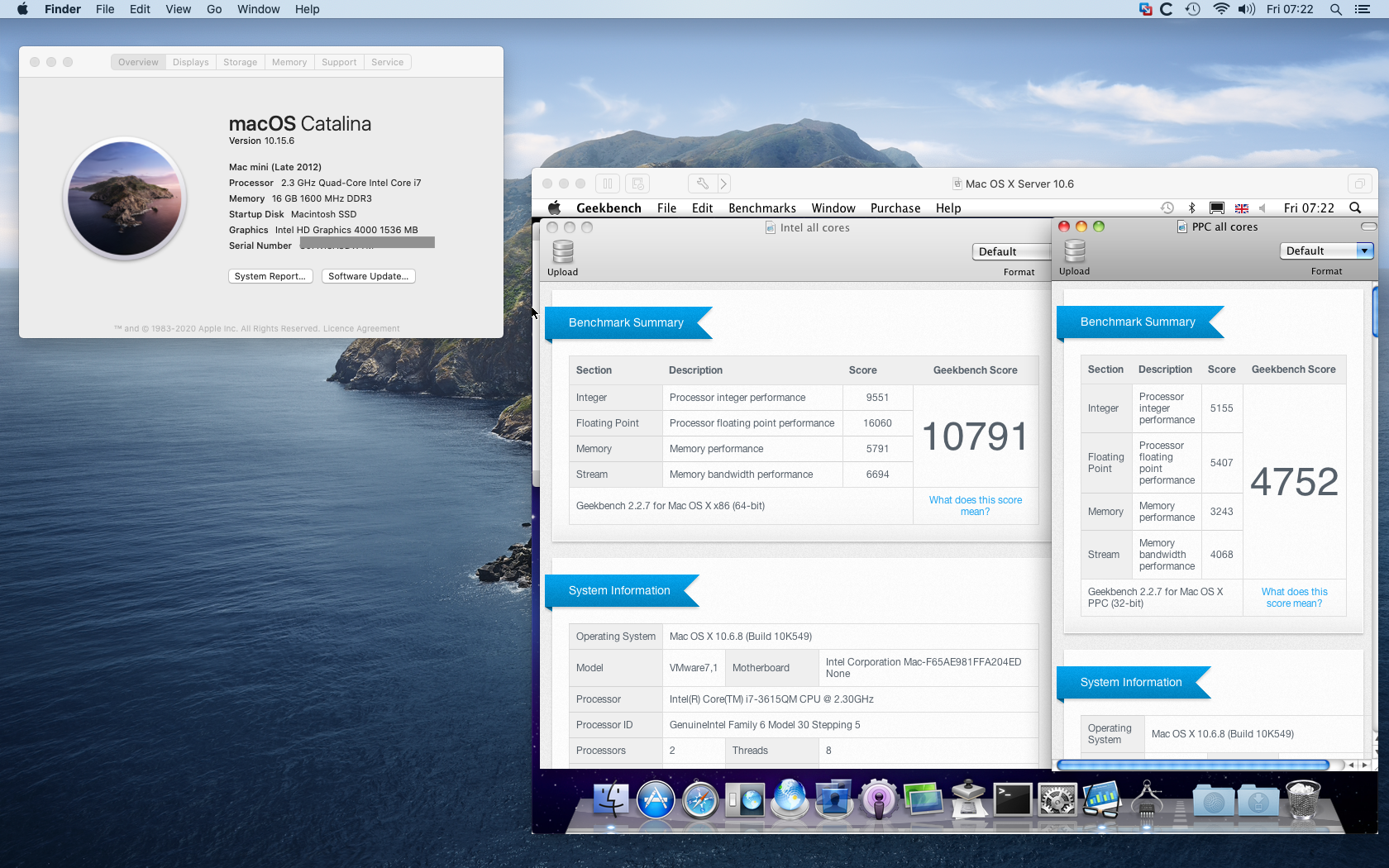Open Spotlight search in host menu bar
Screen dimensions: 1389x868
coord(1335,9)
